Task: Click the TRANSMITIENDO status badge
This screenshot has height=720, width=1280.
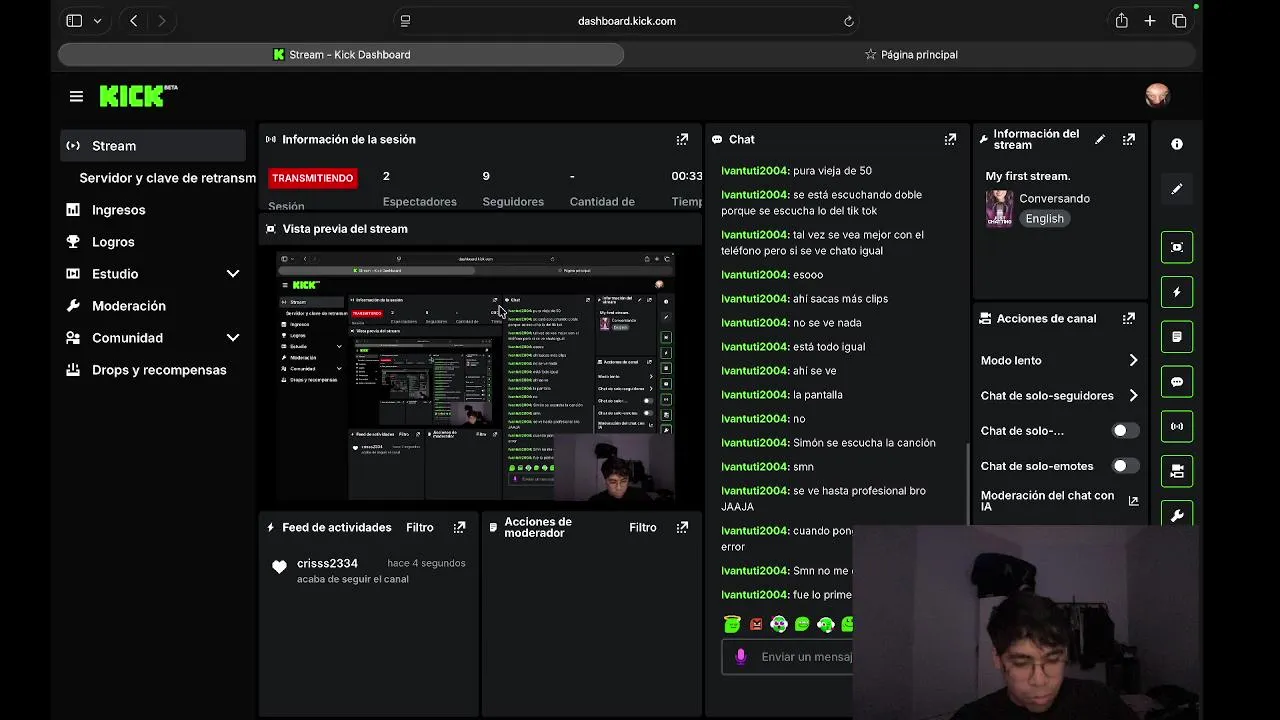Action: pos(313,178)
